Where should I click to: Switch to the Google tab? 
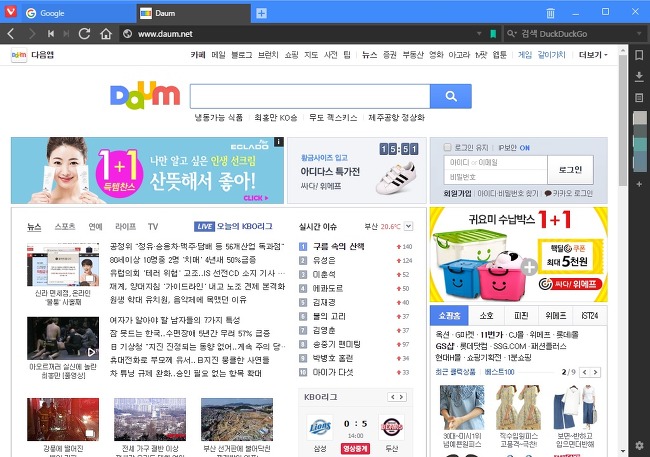click(79, 13)
